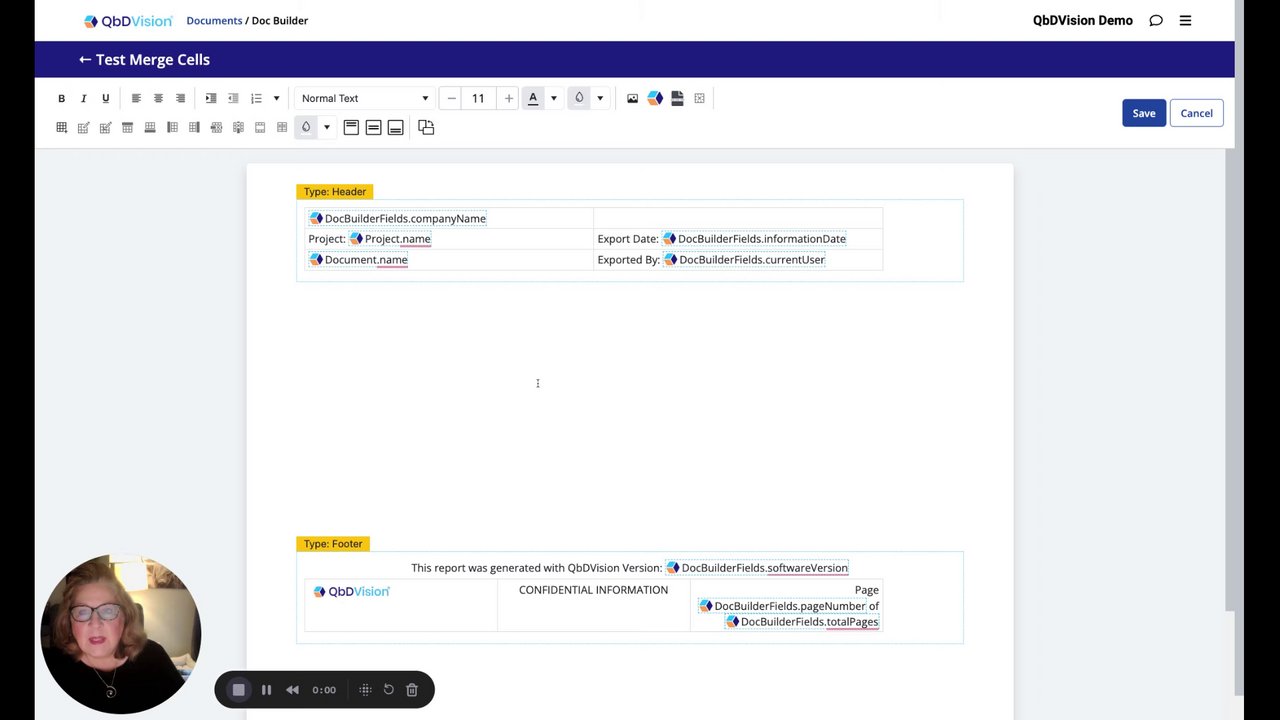The image size is (1280, 720).
Task: Toggle italic formatting
Action: tap(83, 98)
